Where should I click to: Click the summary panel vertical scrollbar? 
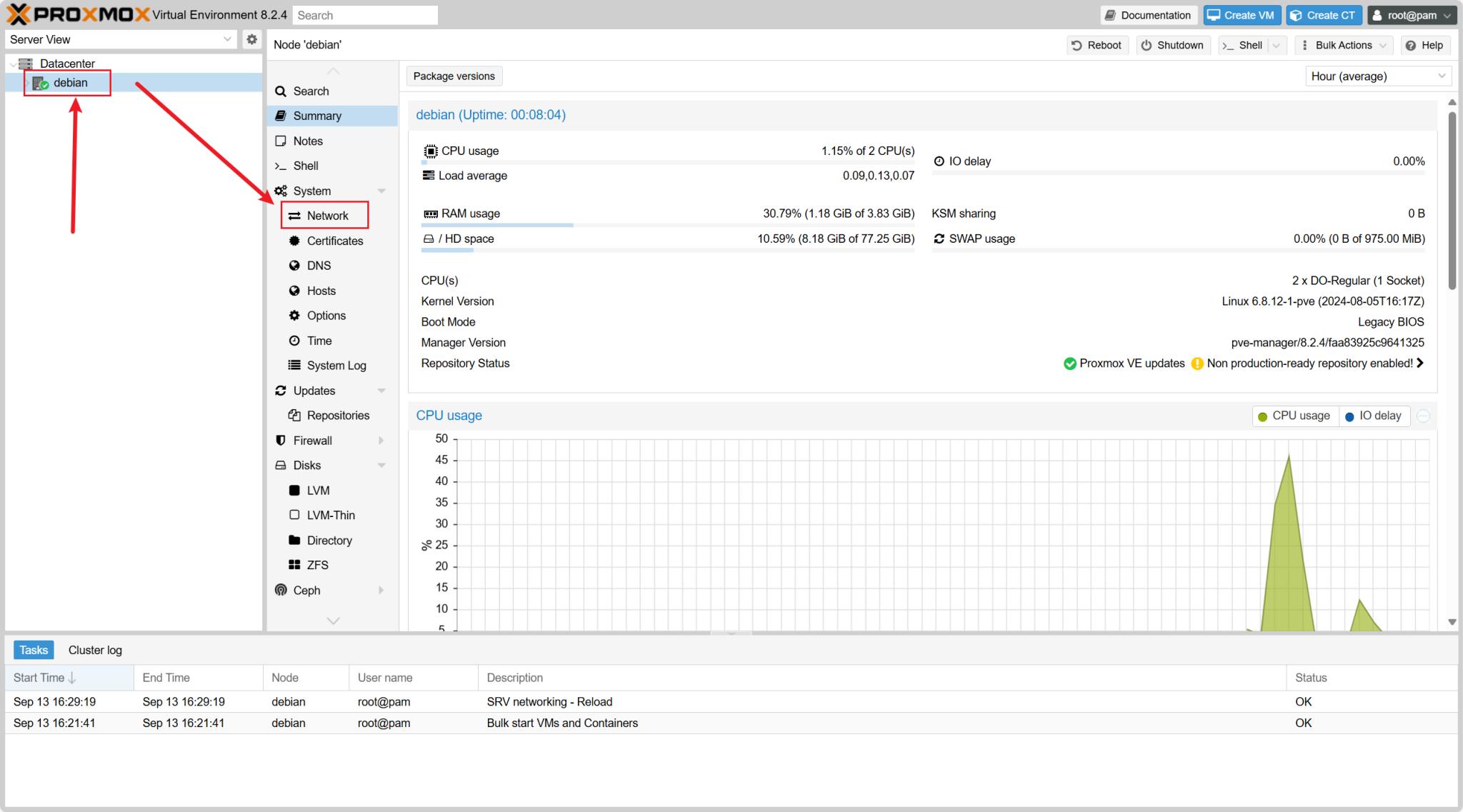point(1452,200)
